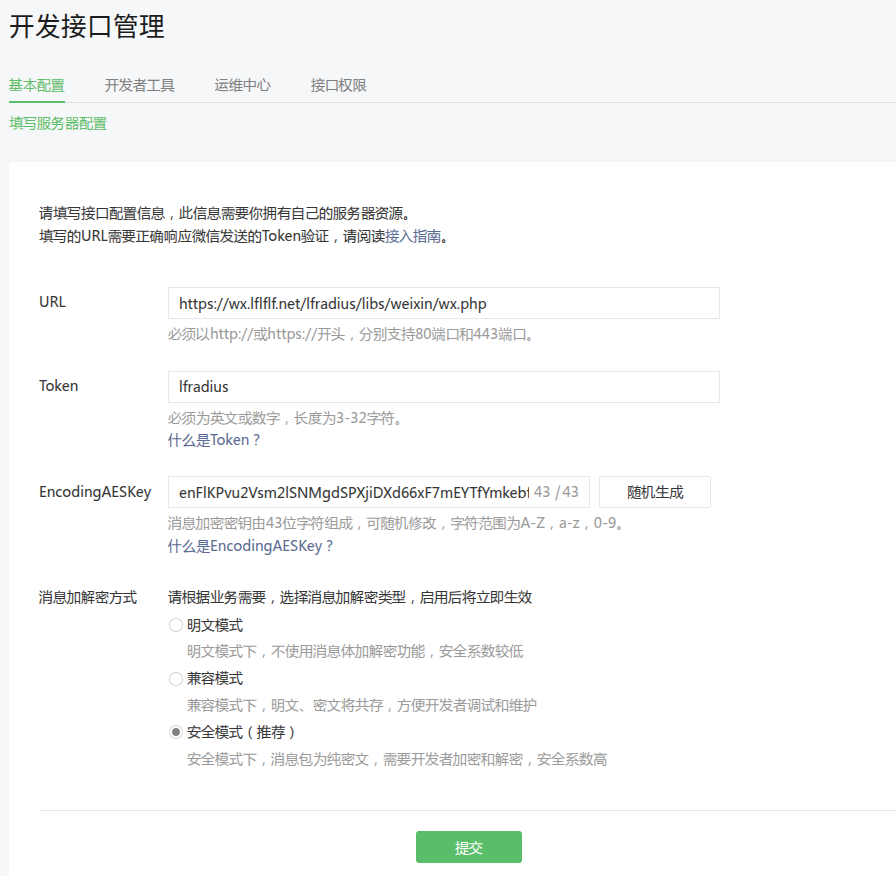Open the 基本配置 tab
The width and height of the screenshot is (896, 876).
point(37,86)
